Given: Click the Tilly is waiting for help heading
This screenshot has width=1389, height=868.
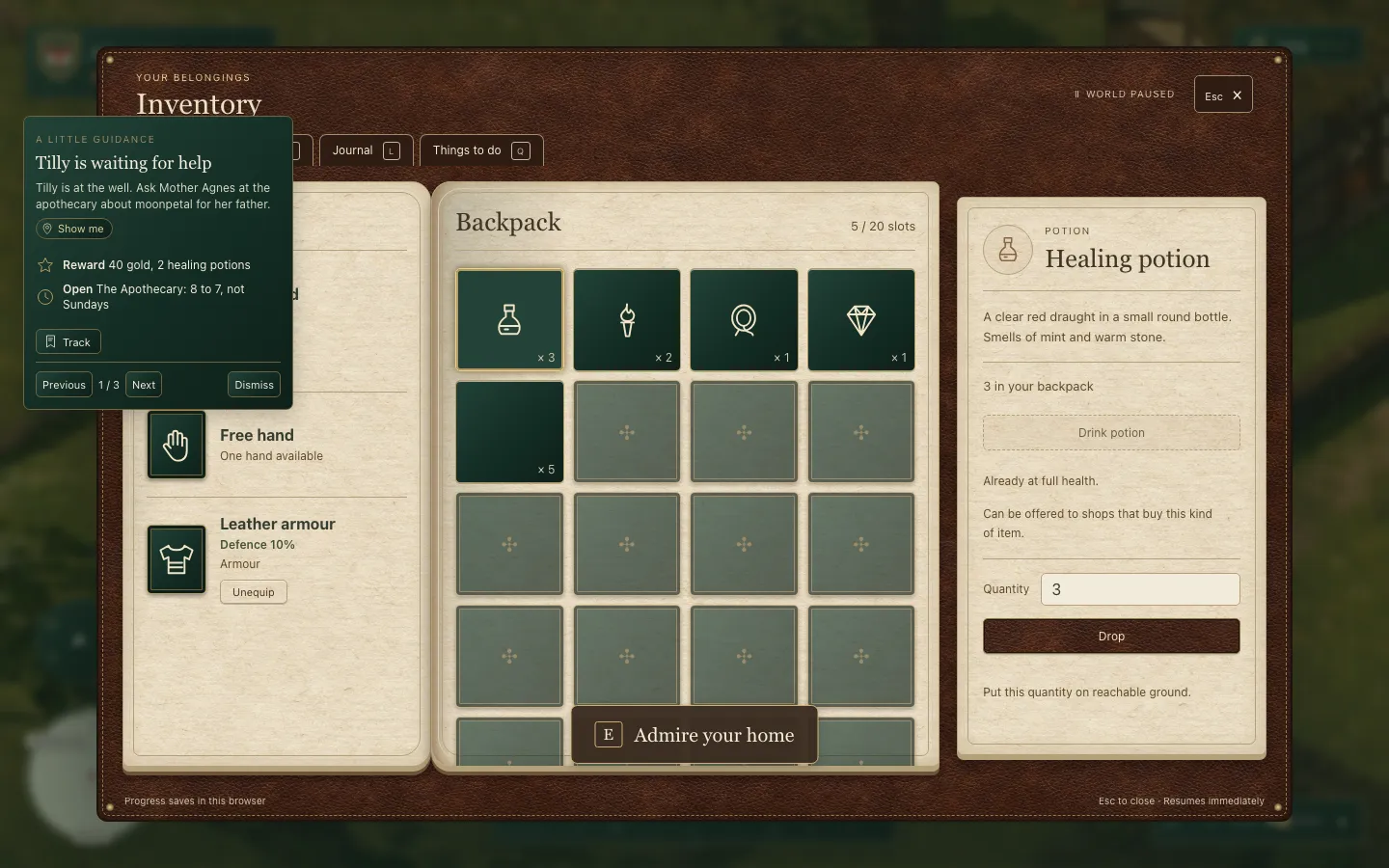Looking at the screenshot, I should (123, 163).
